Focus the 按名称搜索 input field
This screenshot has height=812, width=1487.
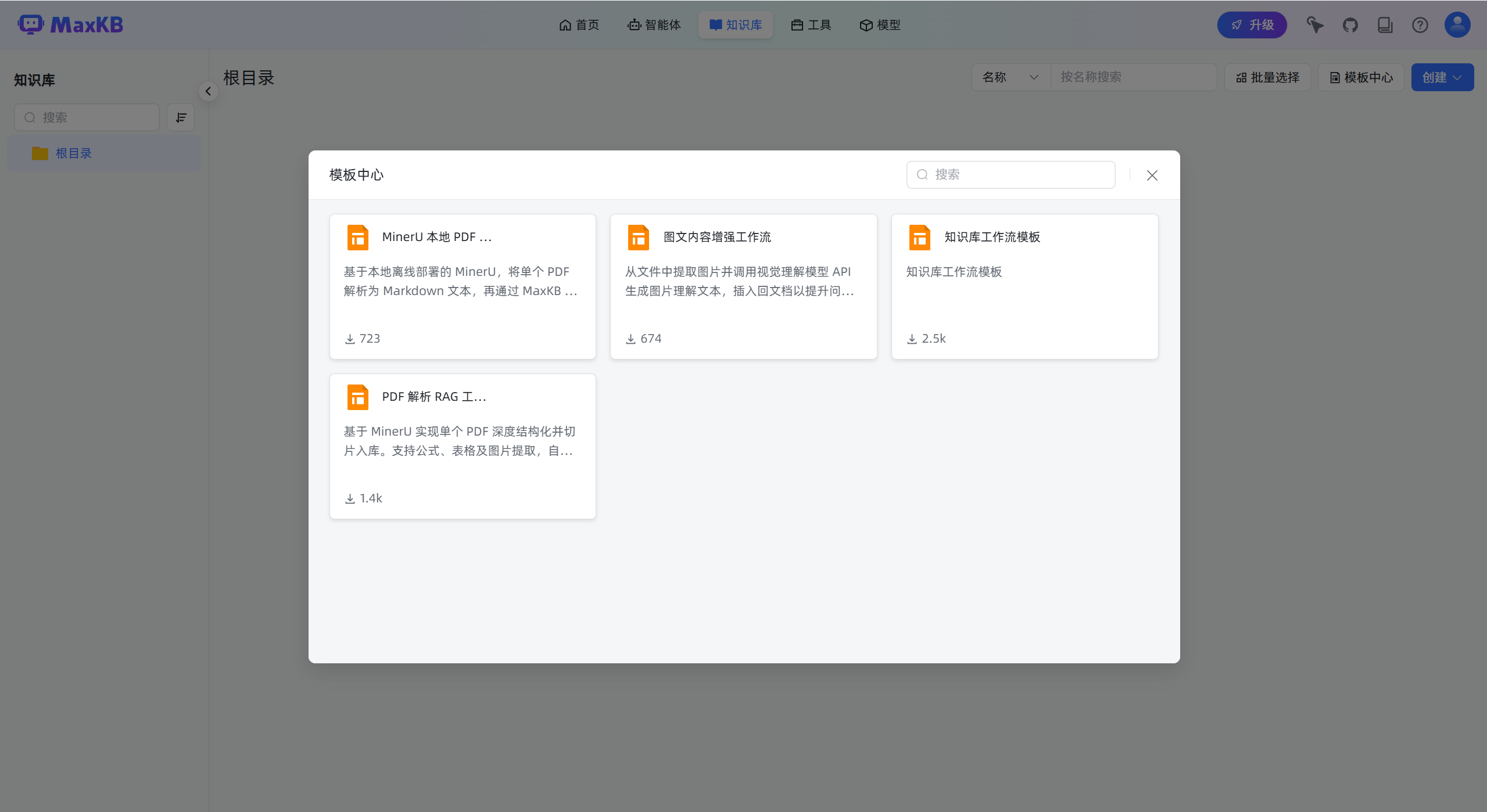1134,77
